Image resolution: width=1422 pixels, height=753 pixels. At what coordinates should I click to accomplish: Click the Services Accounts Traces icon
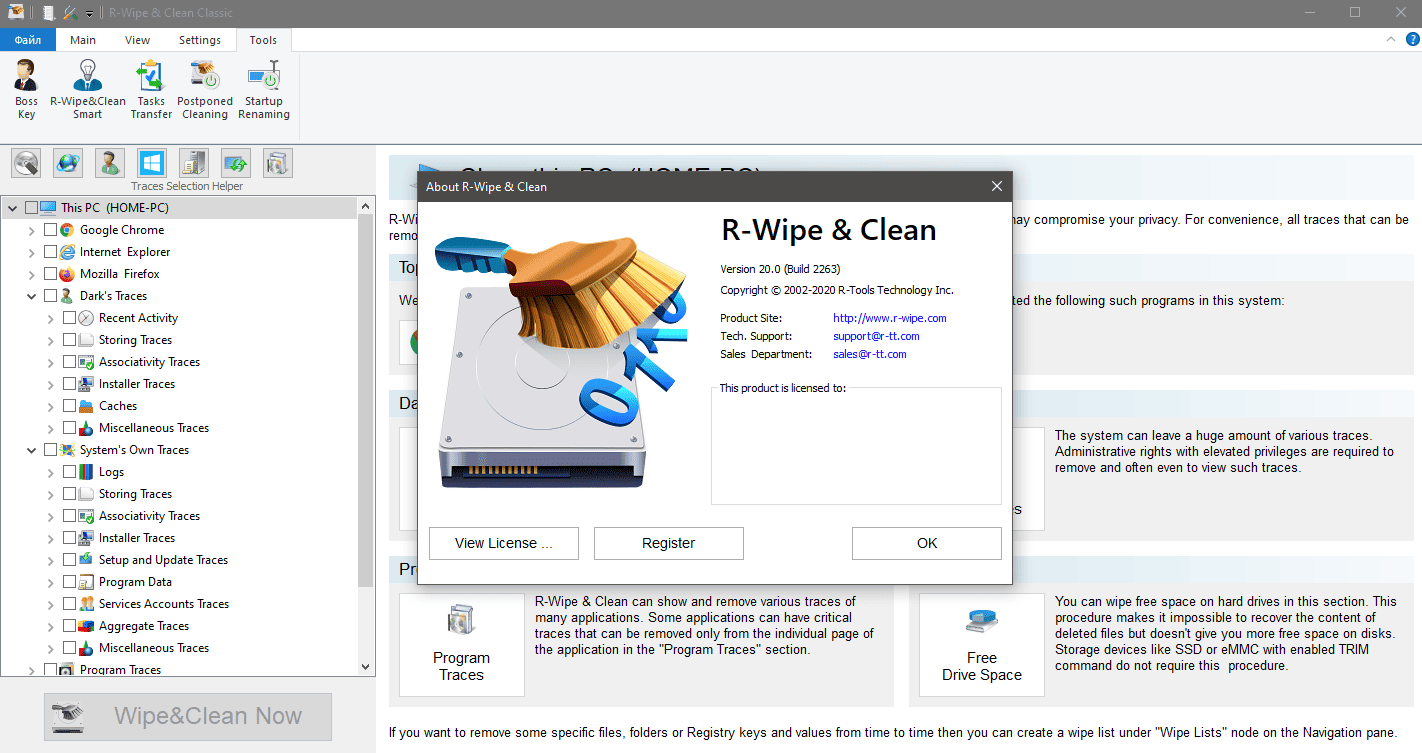point(86,604)
